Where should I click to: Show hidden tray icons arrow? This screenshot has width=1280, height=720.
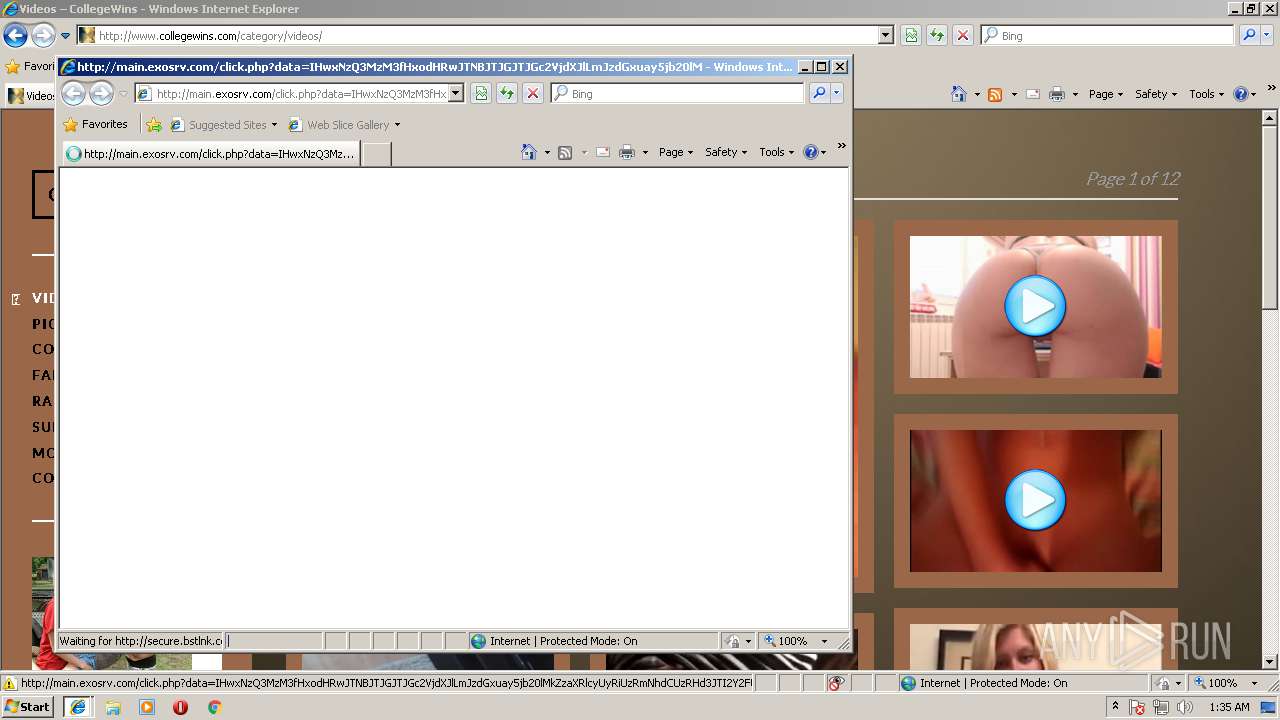pyautogui.click(x=1116, y=707)
